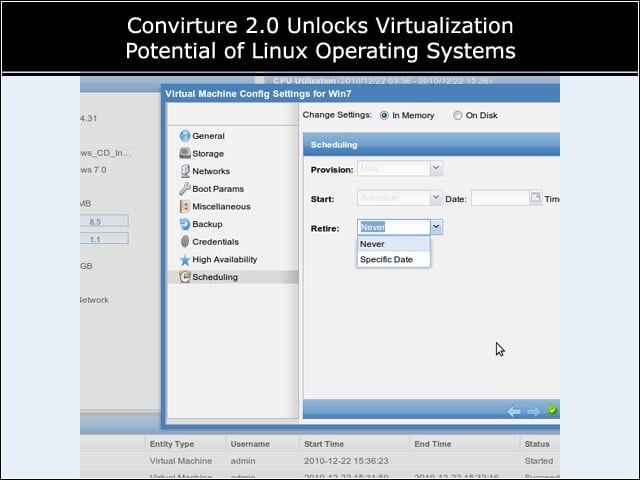Click the Retire combo text field
Screen dimensions: 640x480
click(x=394, y=227)
